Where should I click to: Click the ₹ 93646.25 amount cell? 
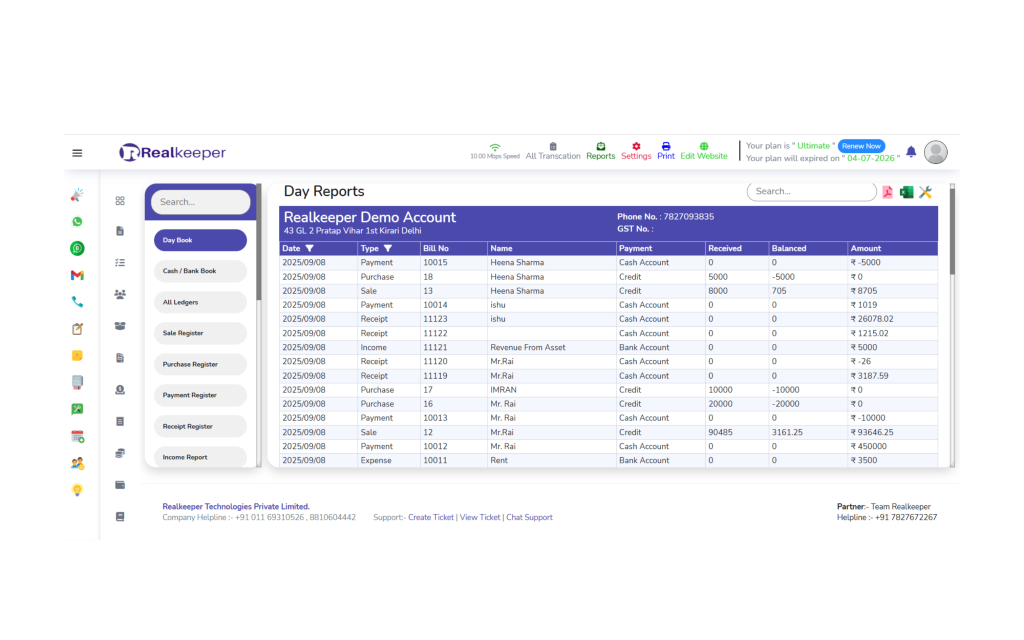[x=892, y=432]
